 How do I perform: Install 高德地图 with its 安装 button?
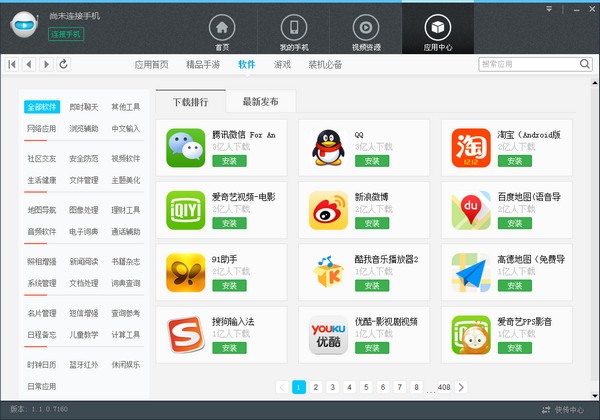[515, 286]
